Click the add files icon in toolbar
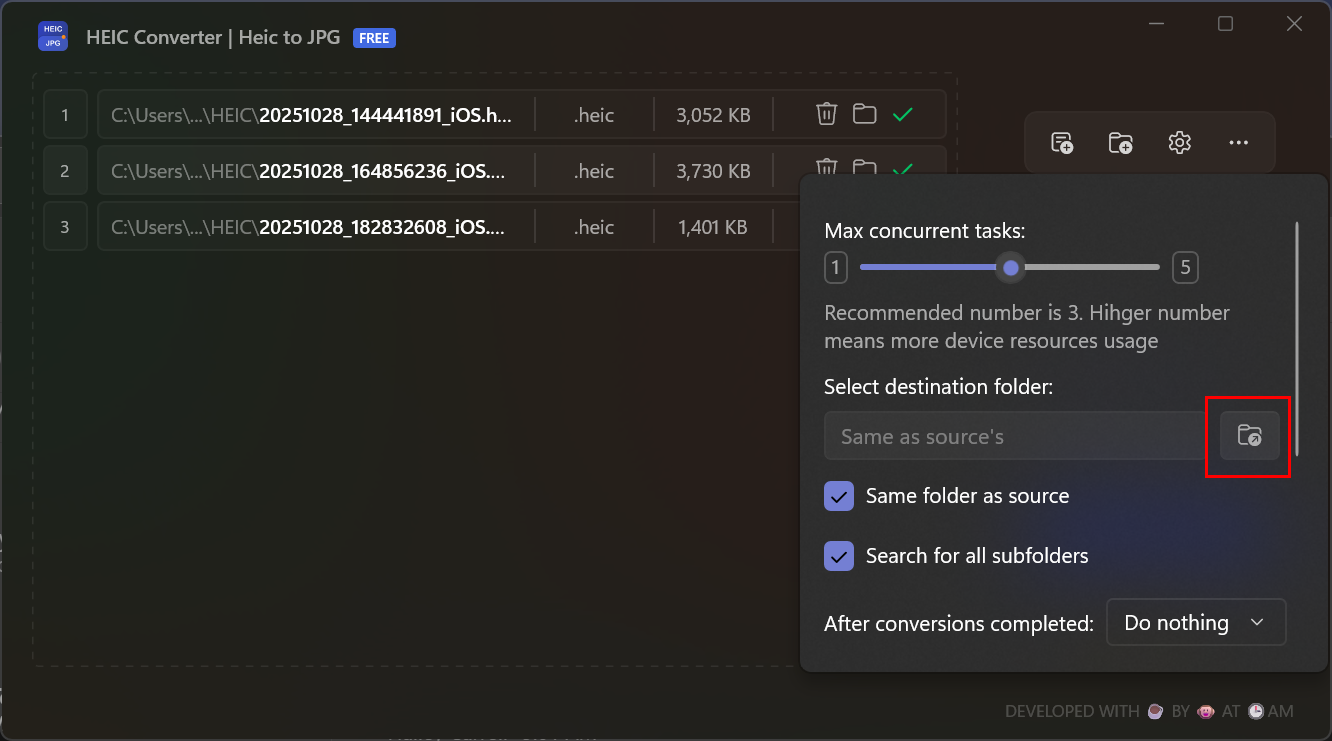 (x=1062, y=143)
